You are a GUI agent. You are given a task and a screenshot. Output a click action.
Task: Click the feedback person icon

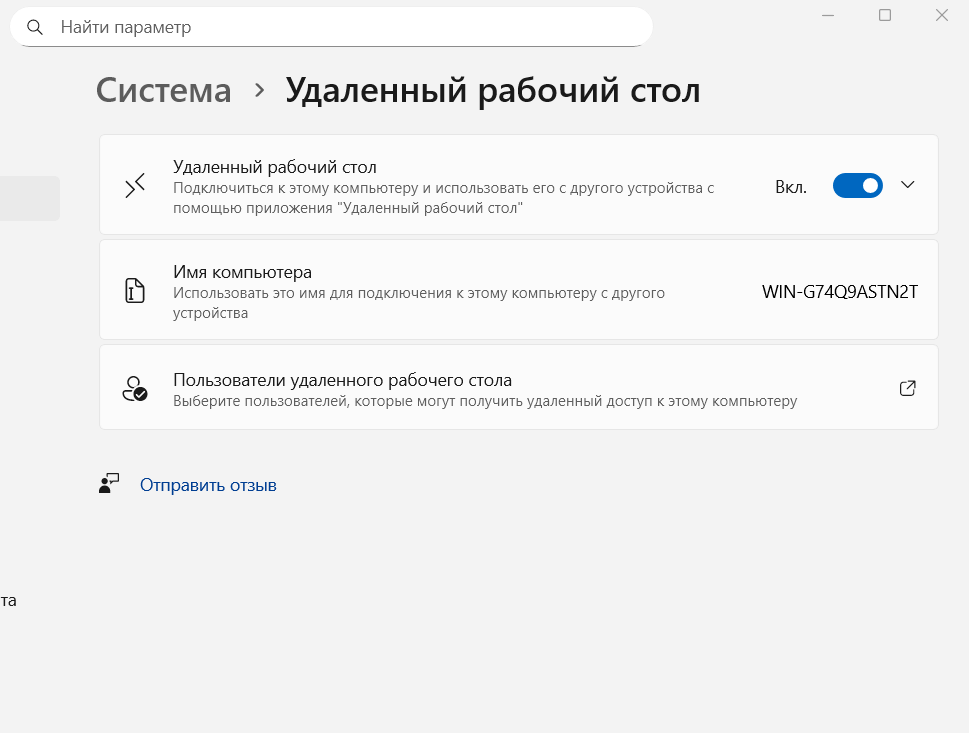[109, 485]
